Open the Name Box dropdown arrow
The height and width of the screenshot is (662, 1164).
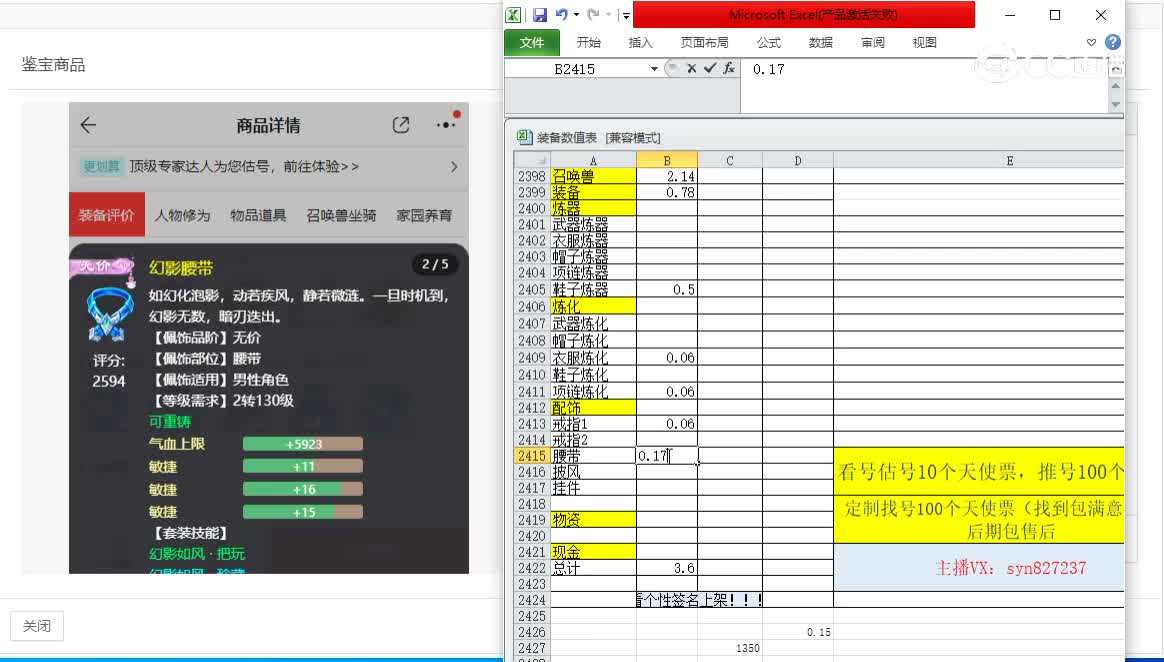[654, 69]
